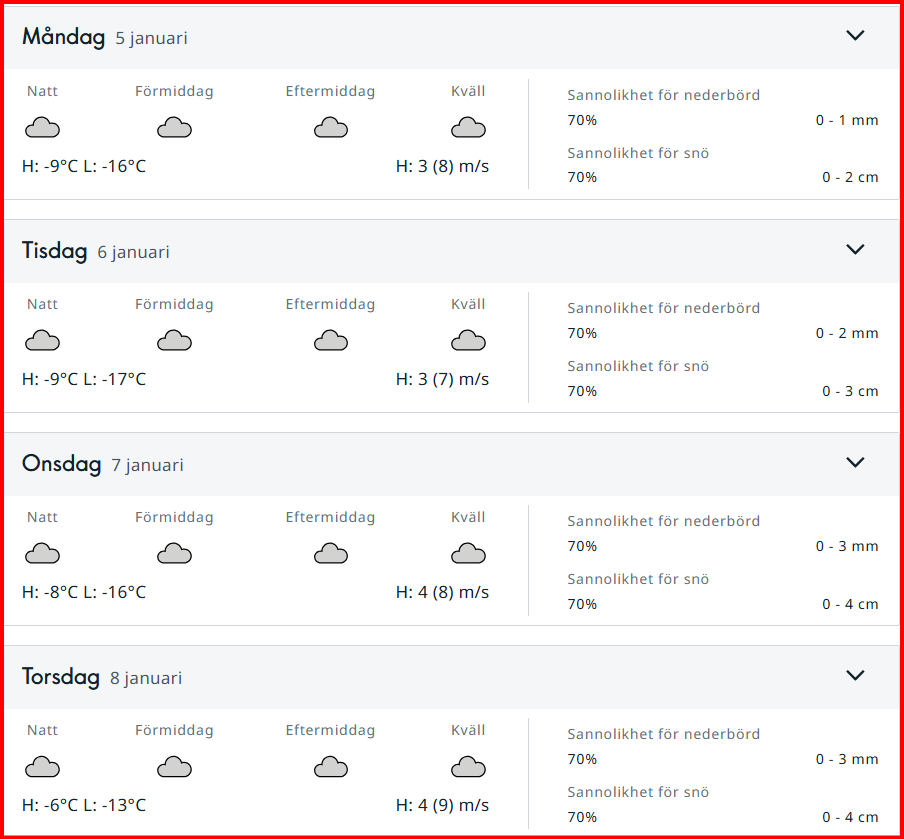Click the Förmiddag label under Tisdag

tap(174, 304)
